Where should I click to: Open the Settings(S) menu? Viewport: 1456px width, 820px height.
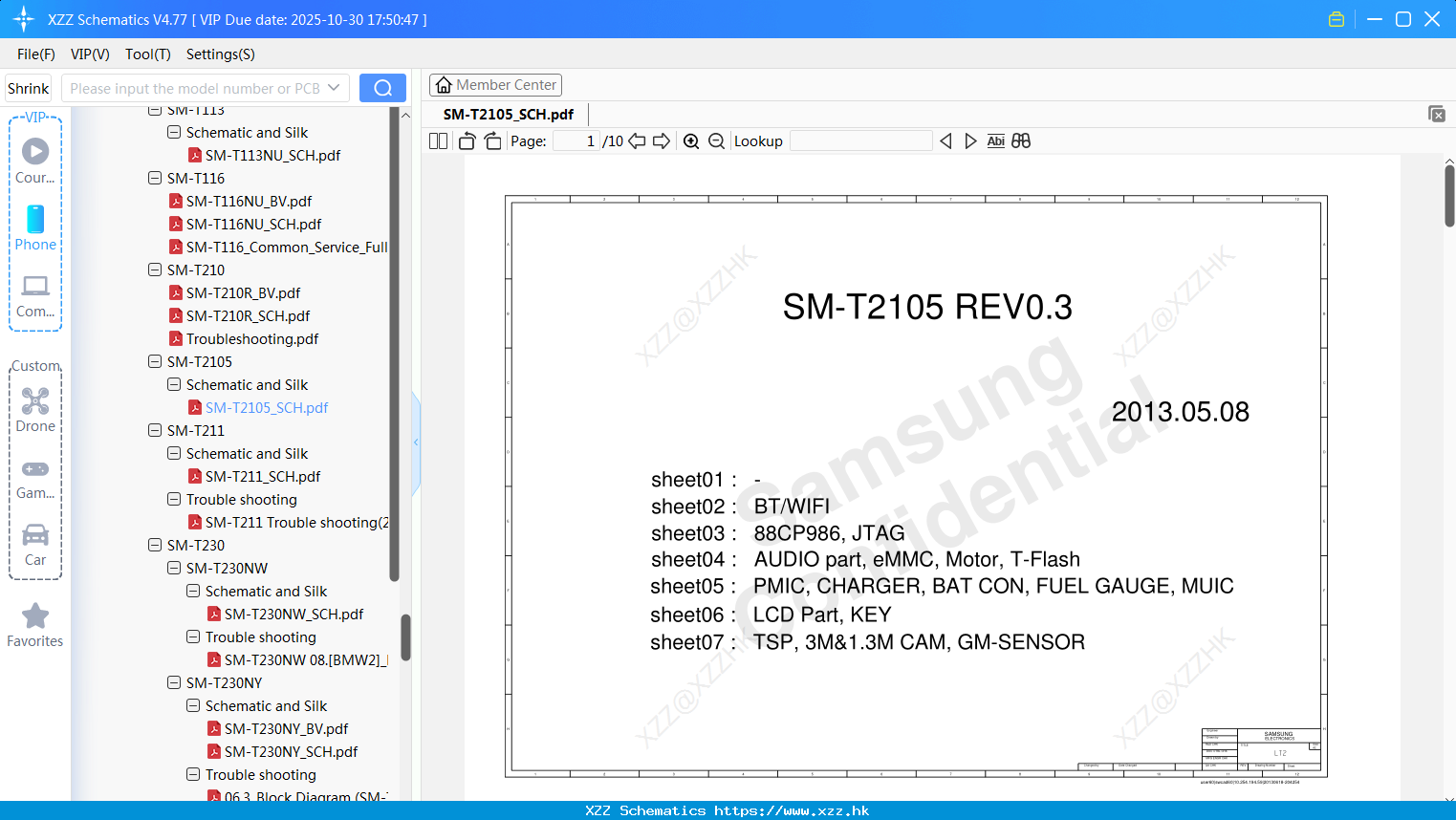[221, 54]
